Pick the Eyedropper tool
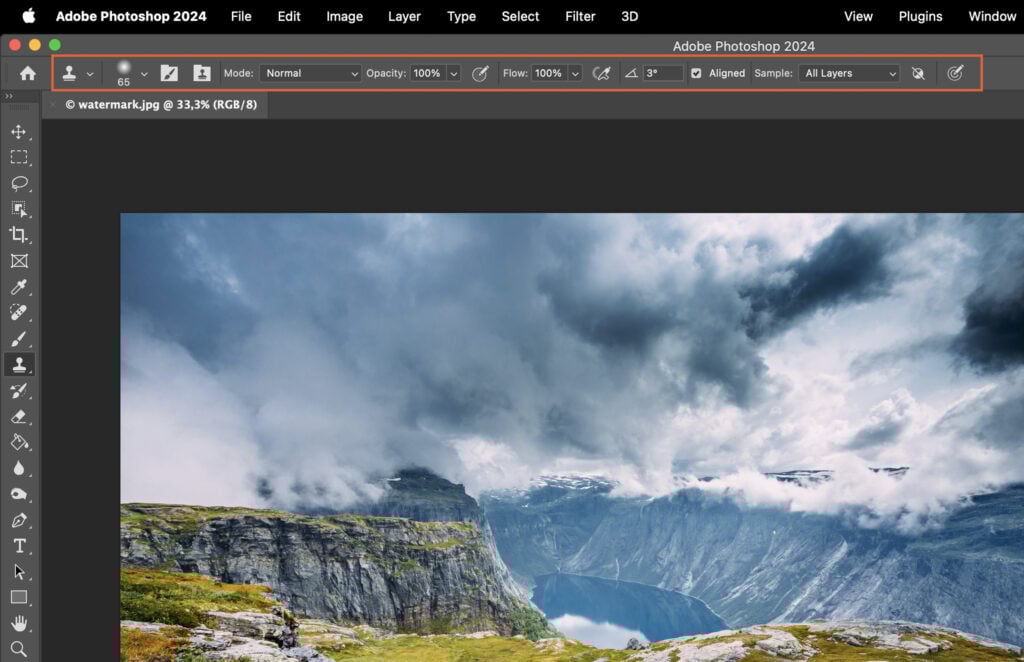The image size is (1024, 662). click(x=20, y=287)
